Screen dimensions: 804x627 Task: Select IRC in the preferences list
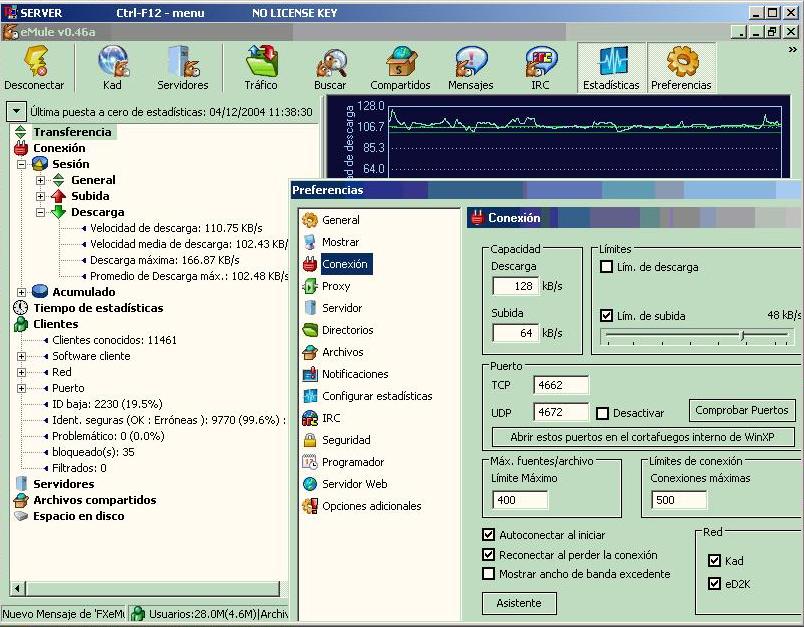331,418
